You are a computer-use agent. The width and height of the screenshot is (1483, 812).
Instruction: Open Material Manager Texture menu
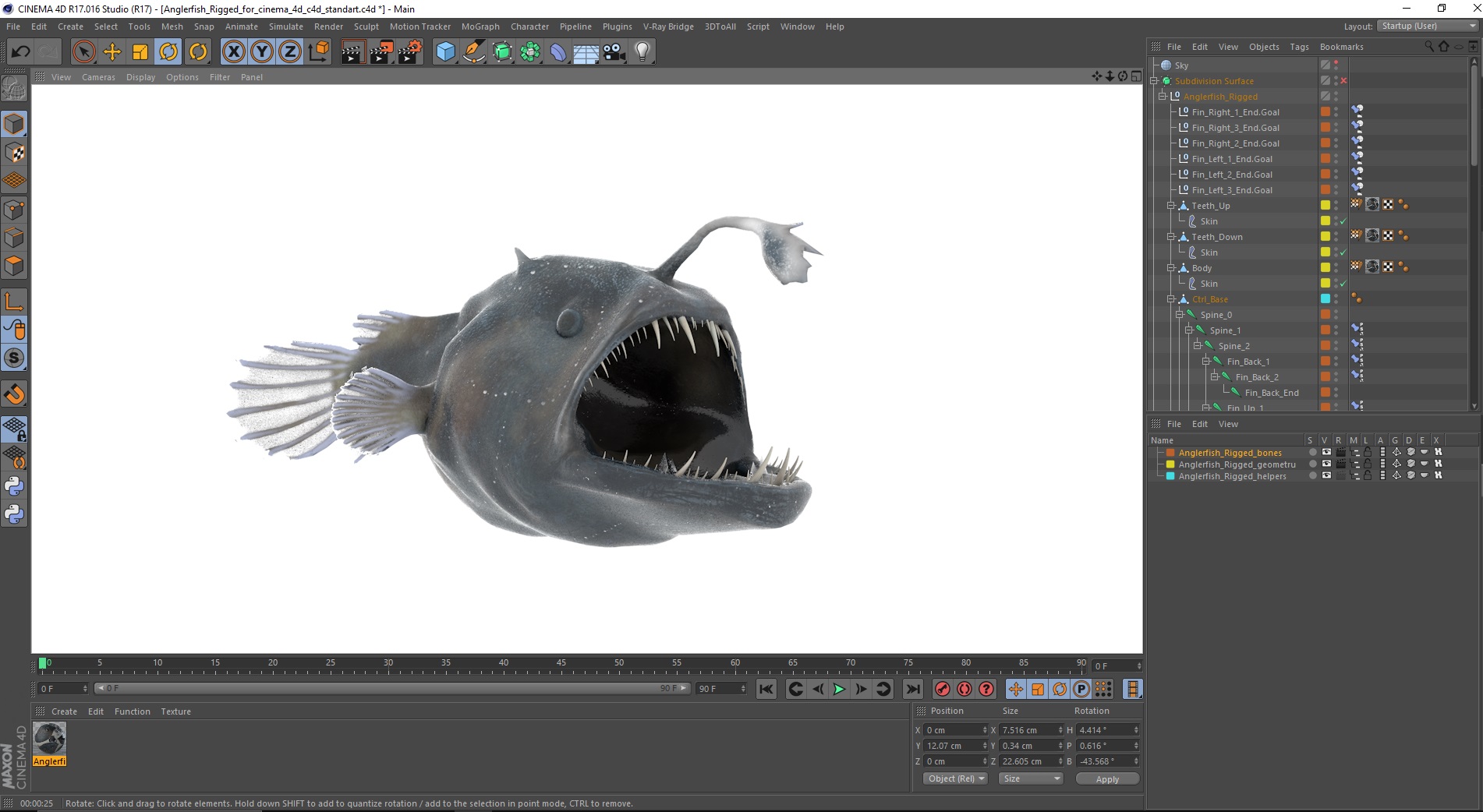click(x=175, y=711)
